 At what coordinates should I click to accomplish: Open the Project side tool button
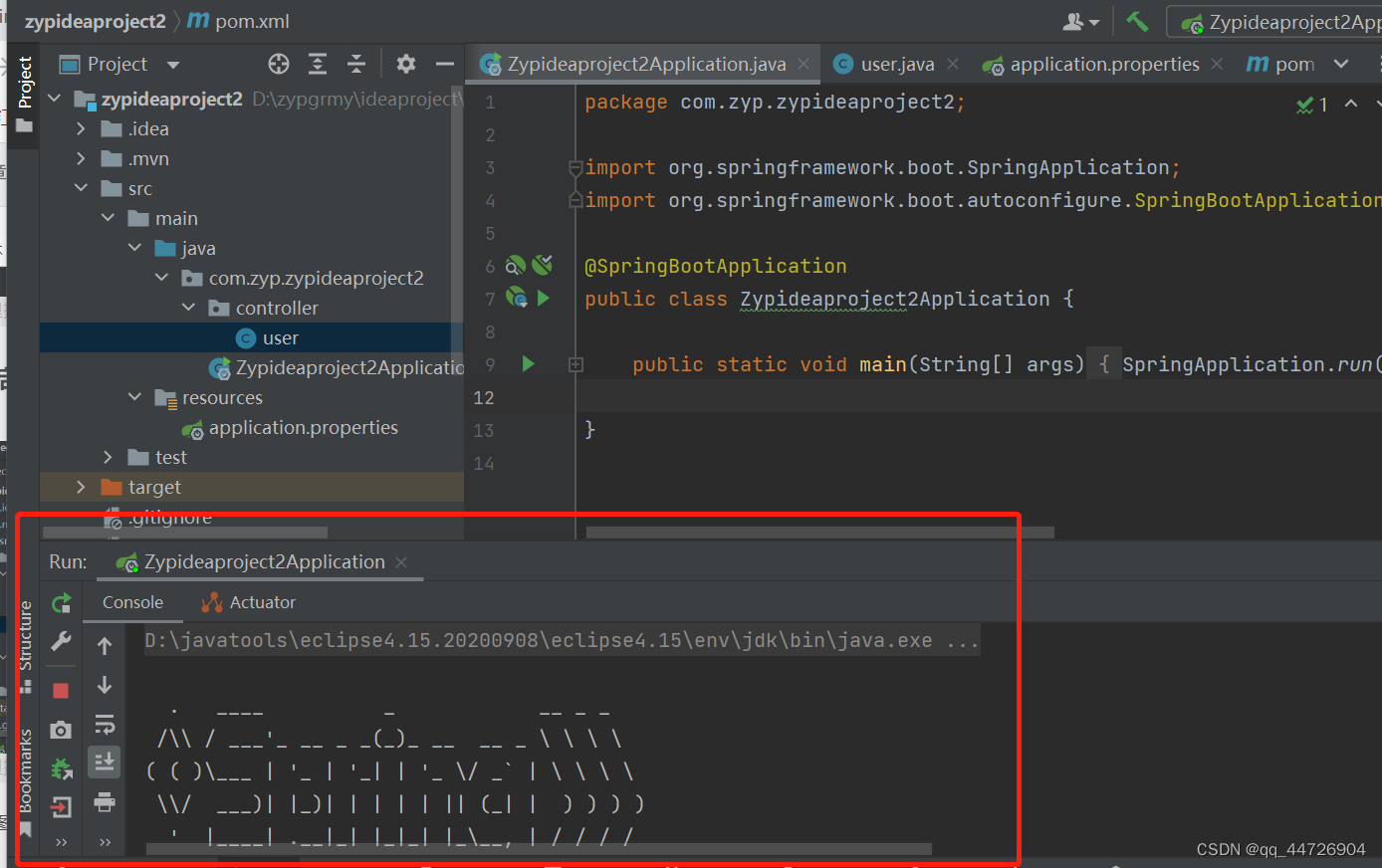pos(25,93)
